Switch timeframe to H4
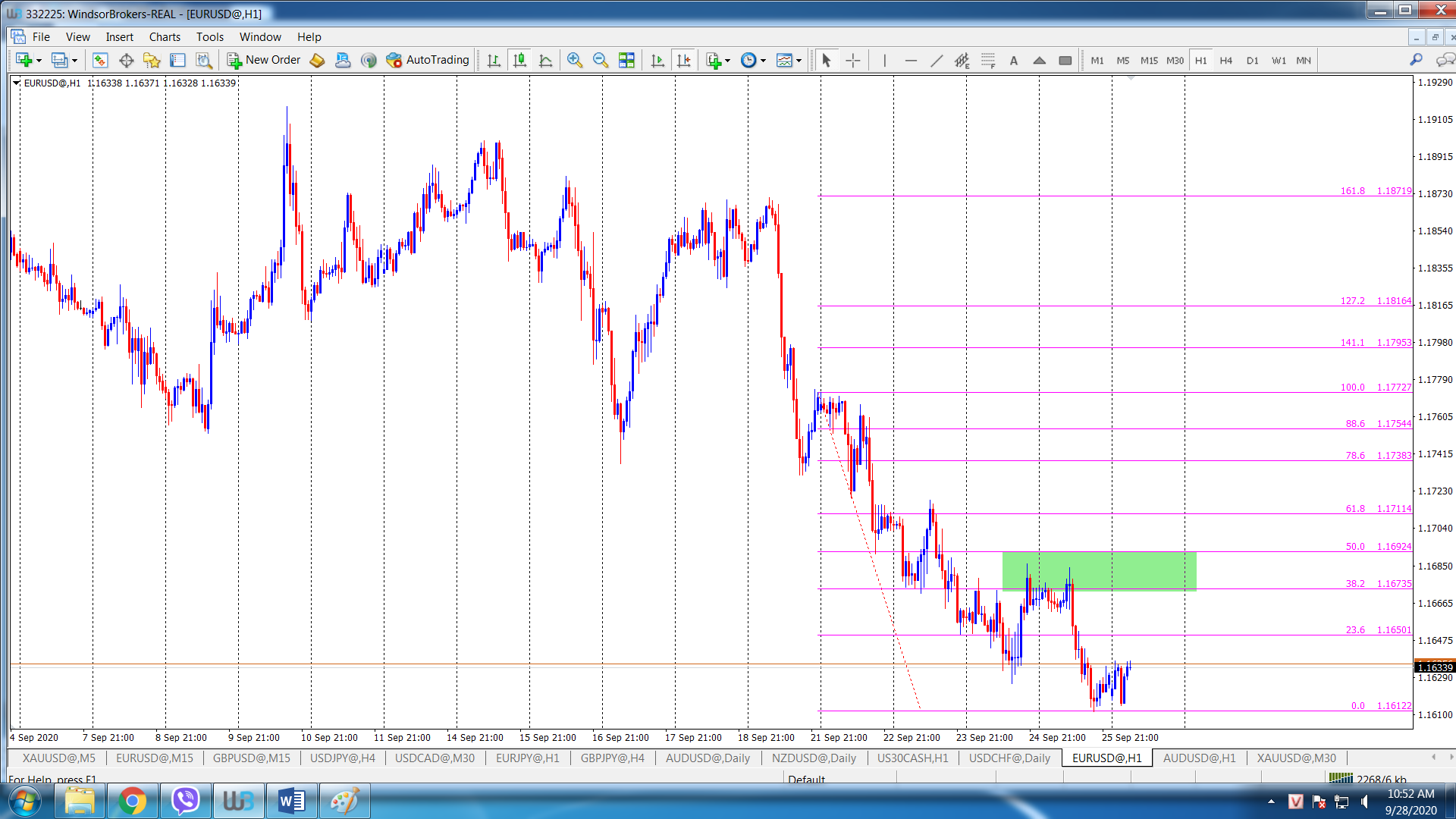Image resolution: width=1456 pixels, height=819 pixels. pyautogui.click(x=1226, y=60)
